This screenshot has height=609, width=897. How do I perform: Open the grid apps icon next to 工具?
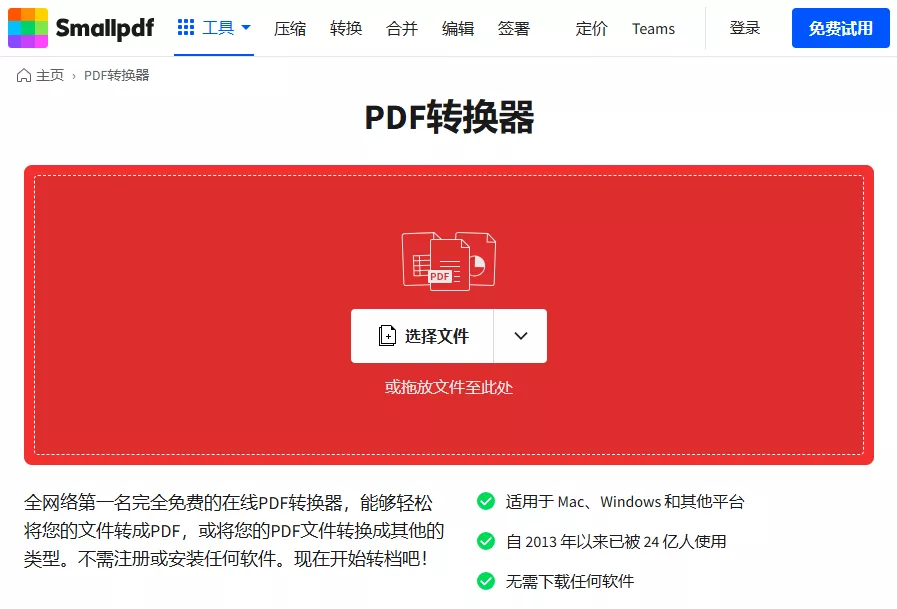(187, 27)
